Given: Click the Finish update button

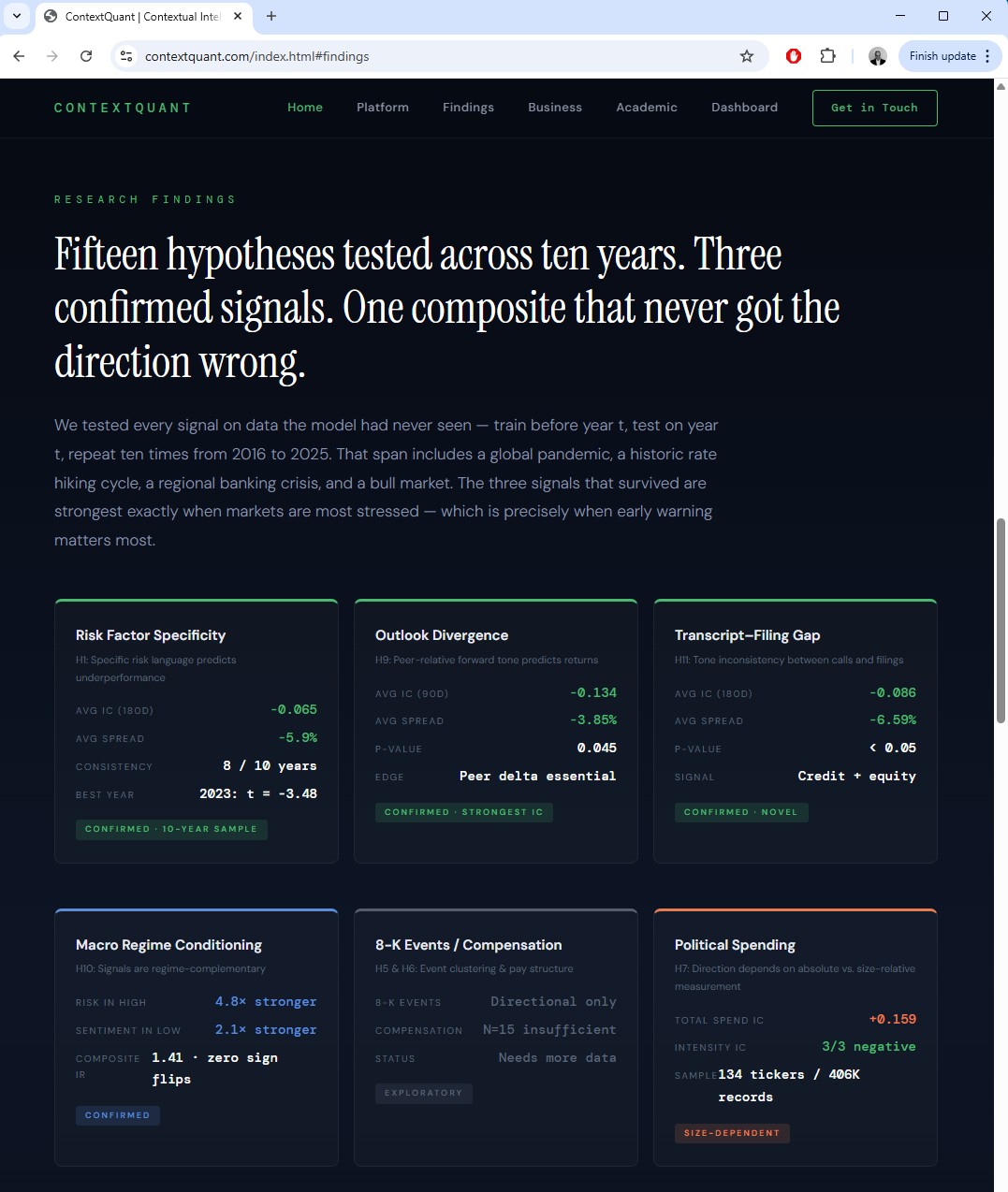Looking at the screenshot, I should (942, 56).
